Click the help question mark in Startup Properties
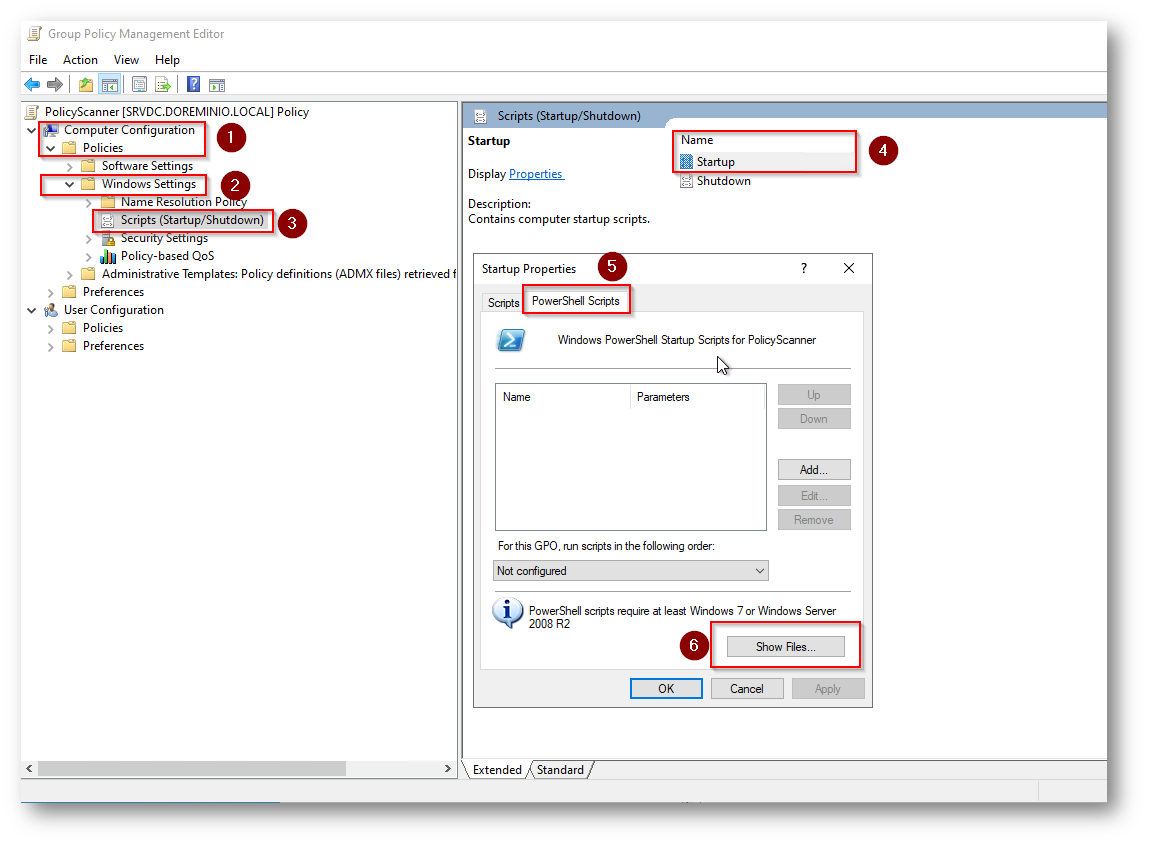Viewport: 1149px width, 845px height. click(x=804, y=268)
